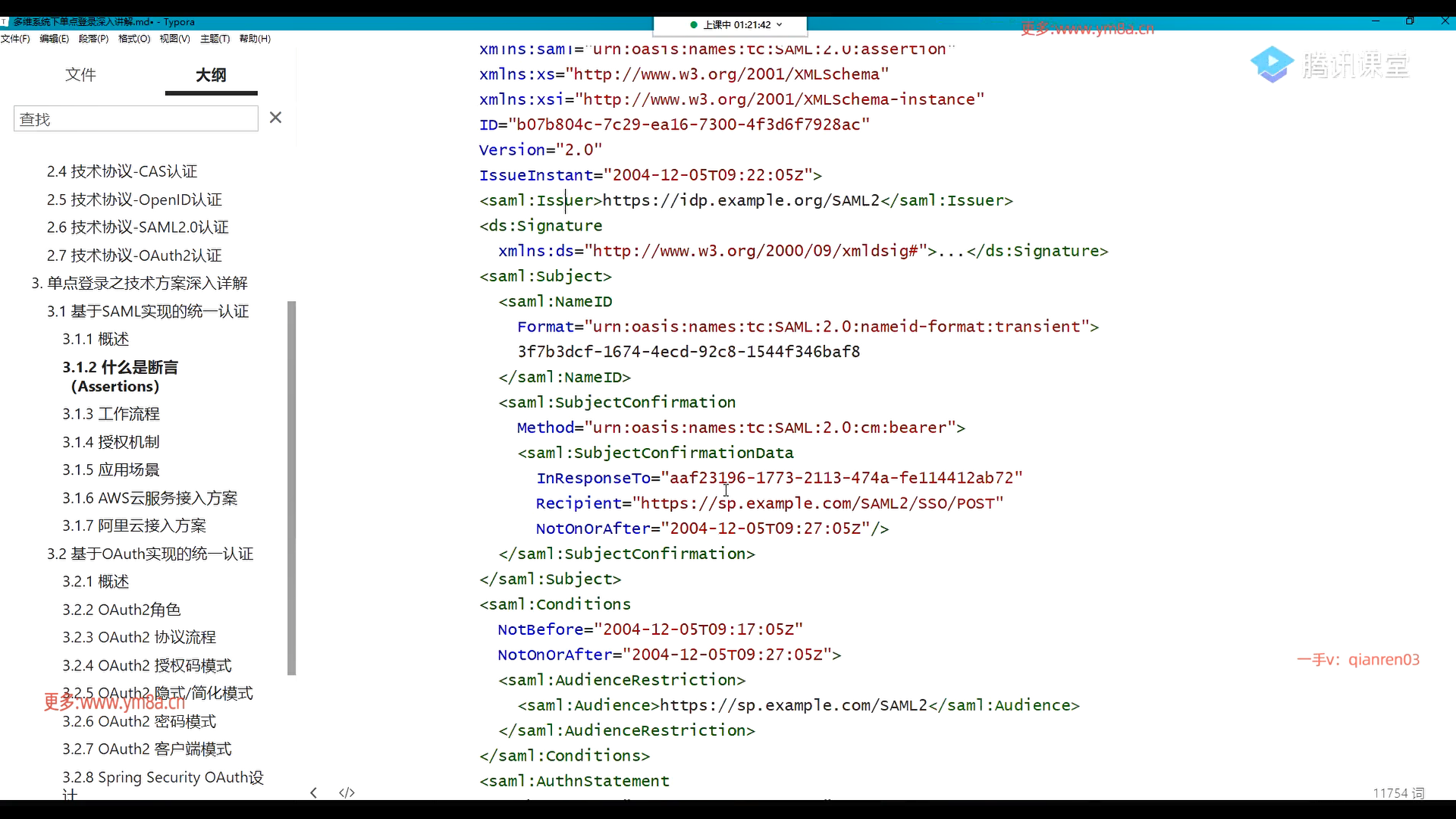The height and width of the screenshot is (819, 1456).
Task: Open outline entry 3.2.2 OAuth2角色
Action: (x=121, y=610)
